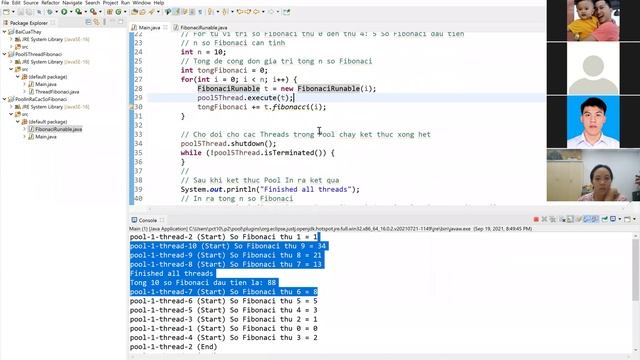Viewport: 640px width, 360px height.
Task: Toggle Scroll Lock in Console toolbar
Action: coord(570,219)
